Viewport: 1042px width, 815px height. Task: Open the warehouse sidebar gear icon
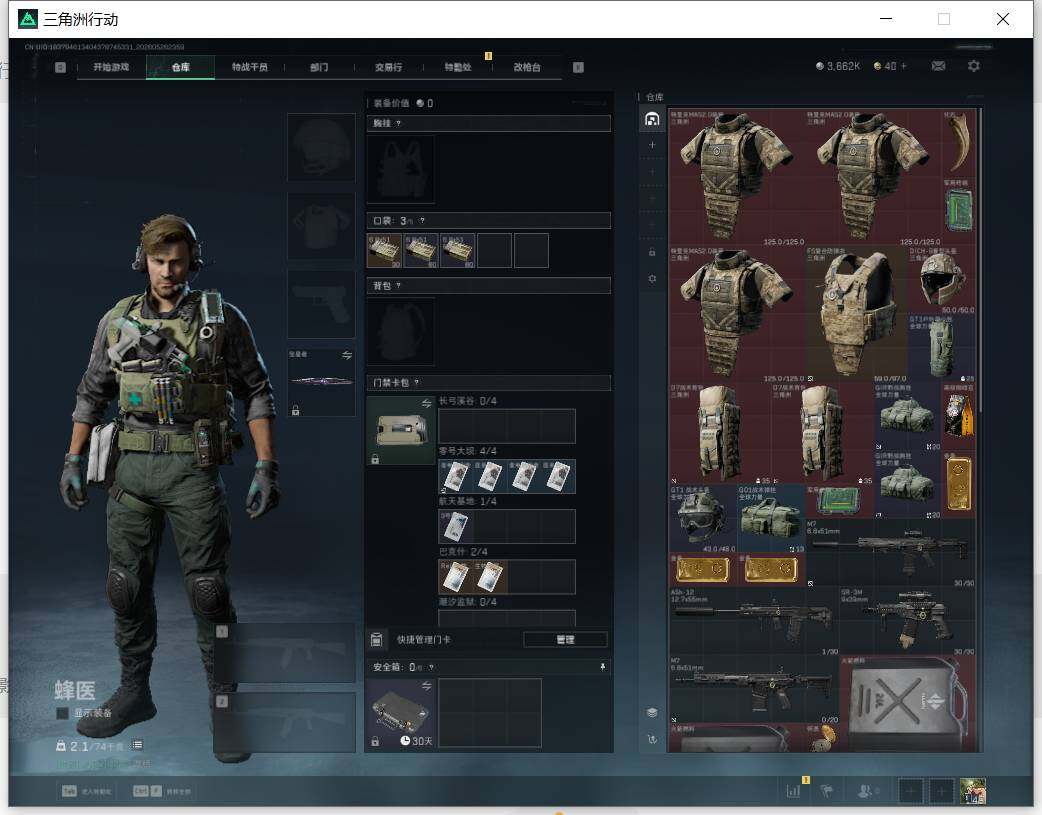[652, 279]
